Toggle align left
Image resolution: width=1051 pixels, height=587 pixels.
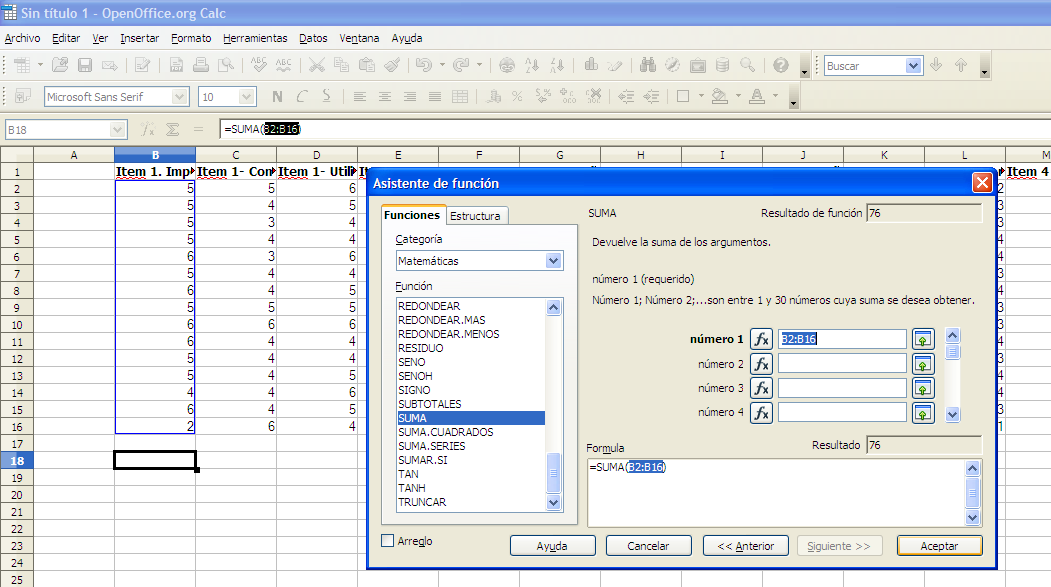pyautogui.click(x=359, y=96)
